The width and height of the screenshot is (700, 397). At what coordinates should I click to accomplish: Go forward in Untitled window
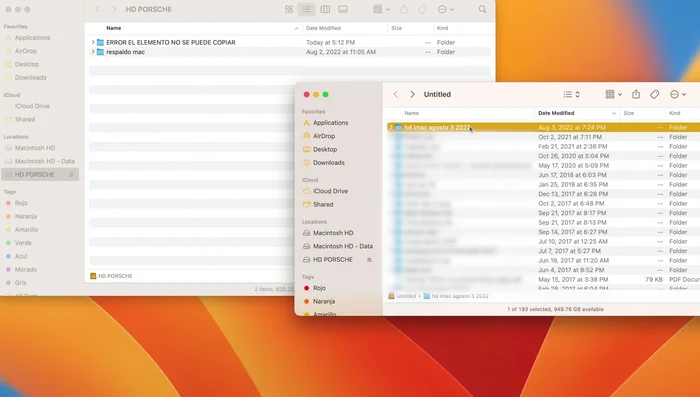412,94
